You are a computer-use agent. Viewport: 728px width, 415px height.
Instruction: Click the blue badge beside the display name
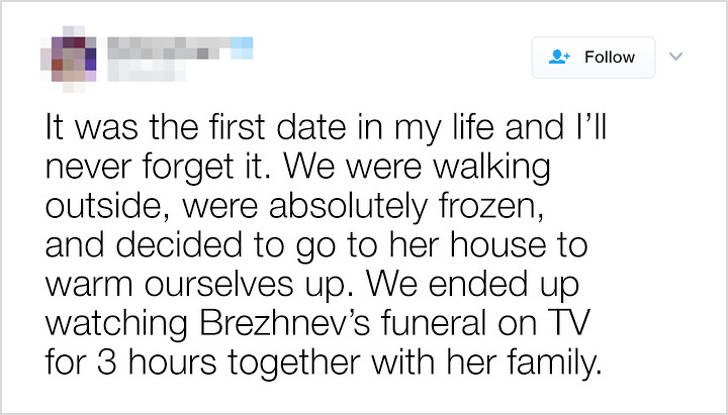point(242,48)
